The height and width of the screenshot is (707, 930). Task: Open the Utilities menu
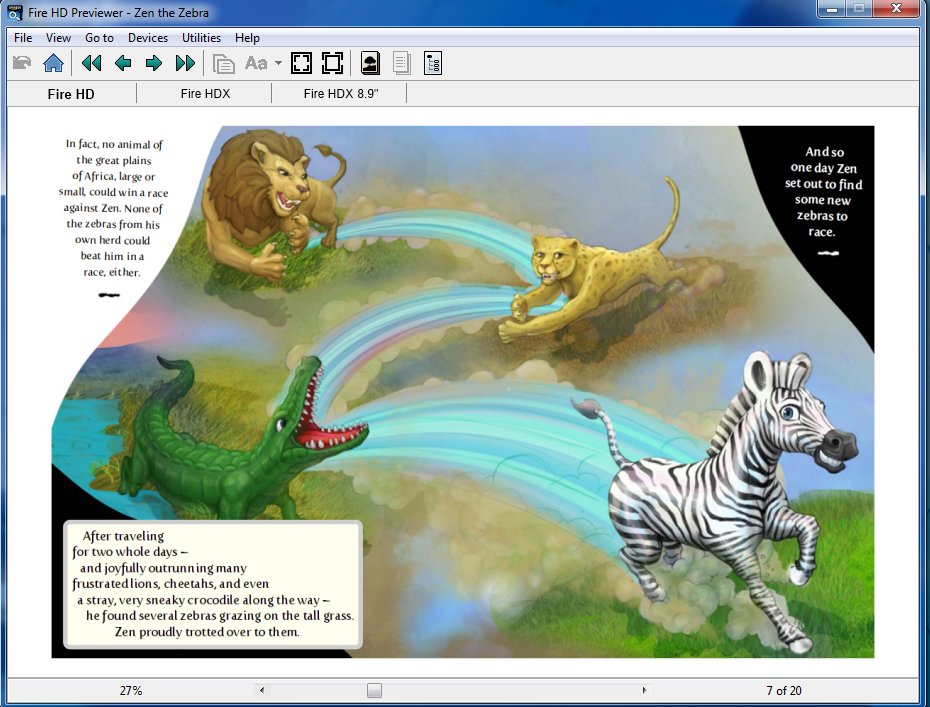201,38
